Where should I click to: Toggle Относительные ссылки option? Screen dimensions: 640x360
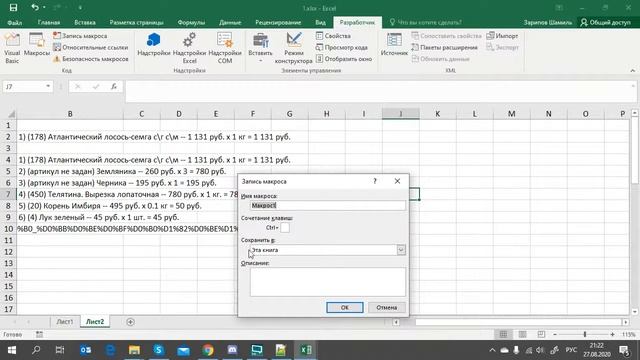click(x=91, y=47)
